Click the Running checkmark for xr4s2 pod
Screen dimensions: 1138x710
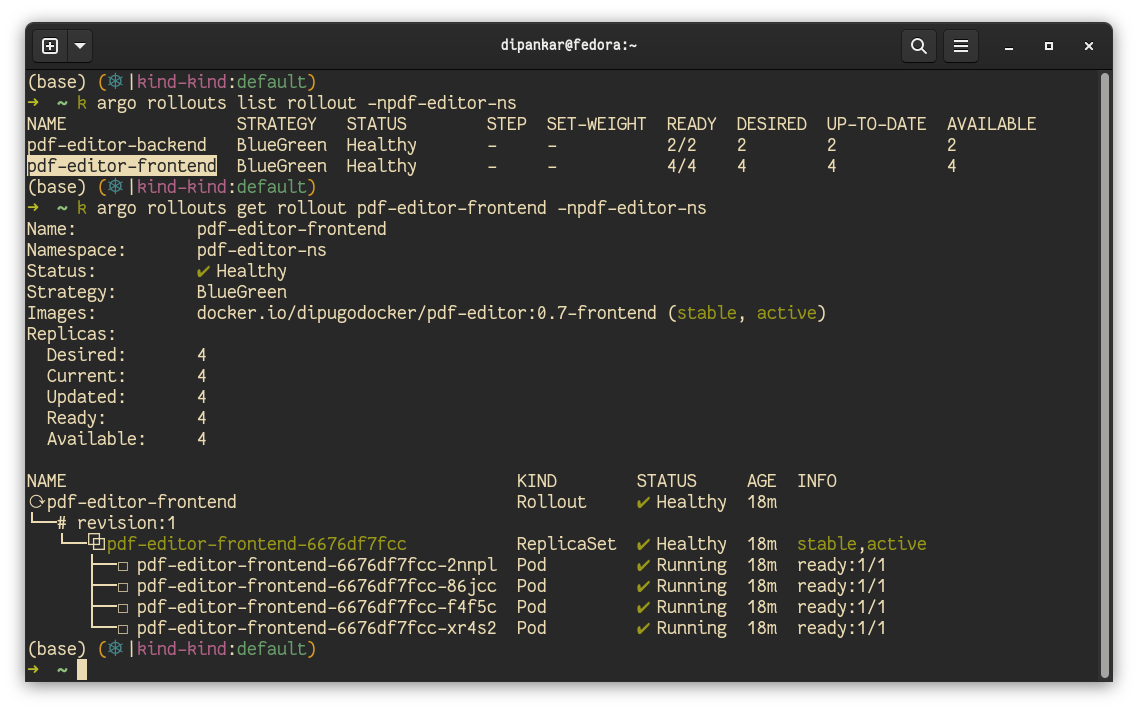coord(643,629)
